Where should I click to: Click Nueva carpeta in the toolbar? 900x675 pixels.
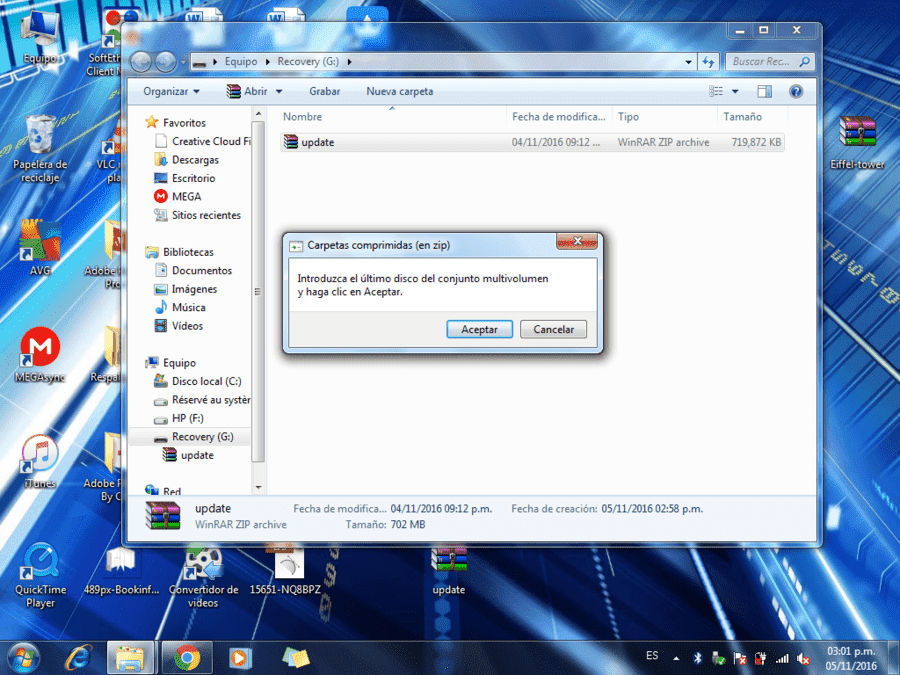399,91
